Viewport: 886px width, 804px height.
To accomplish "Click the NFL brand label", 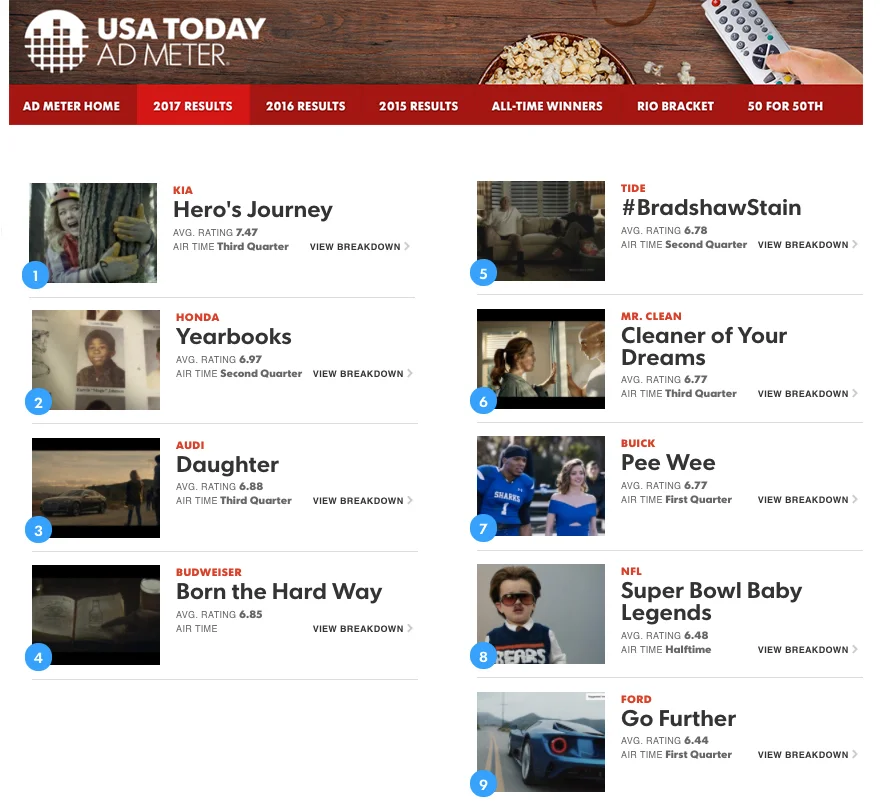I will 631,571.
